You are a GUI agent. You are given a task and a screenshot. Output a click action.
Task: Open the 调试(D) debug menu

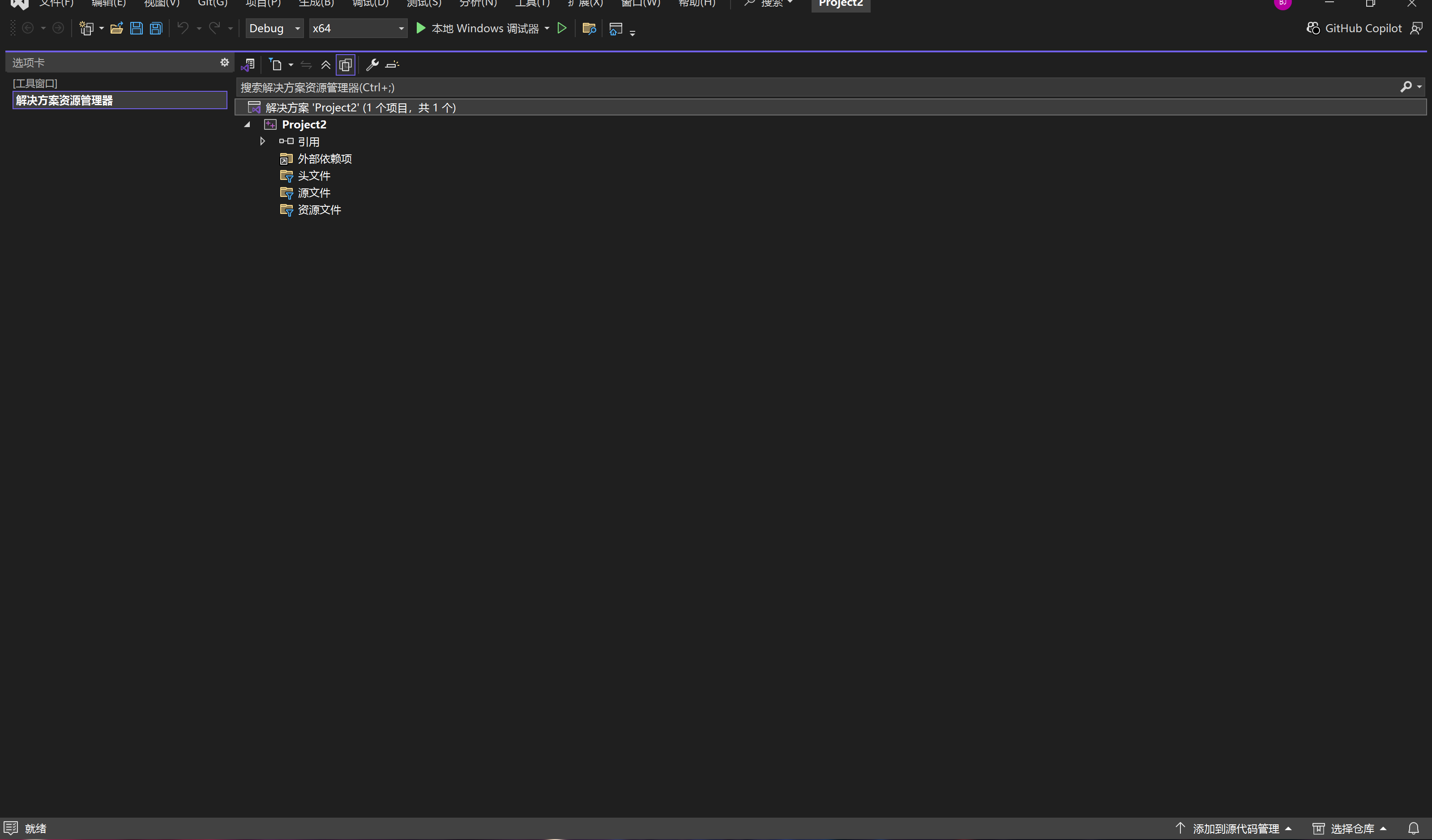pyautogui.click(x=370, y=4)
